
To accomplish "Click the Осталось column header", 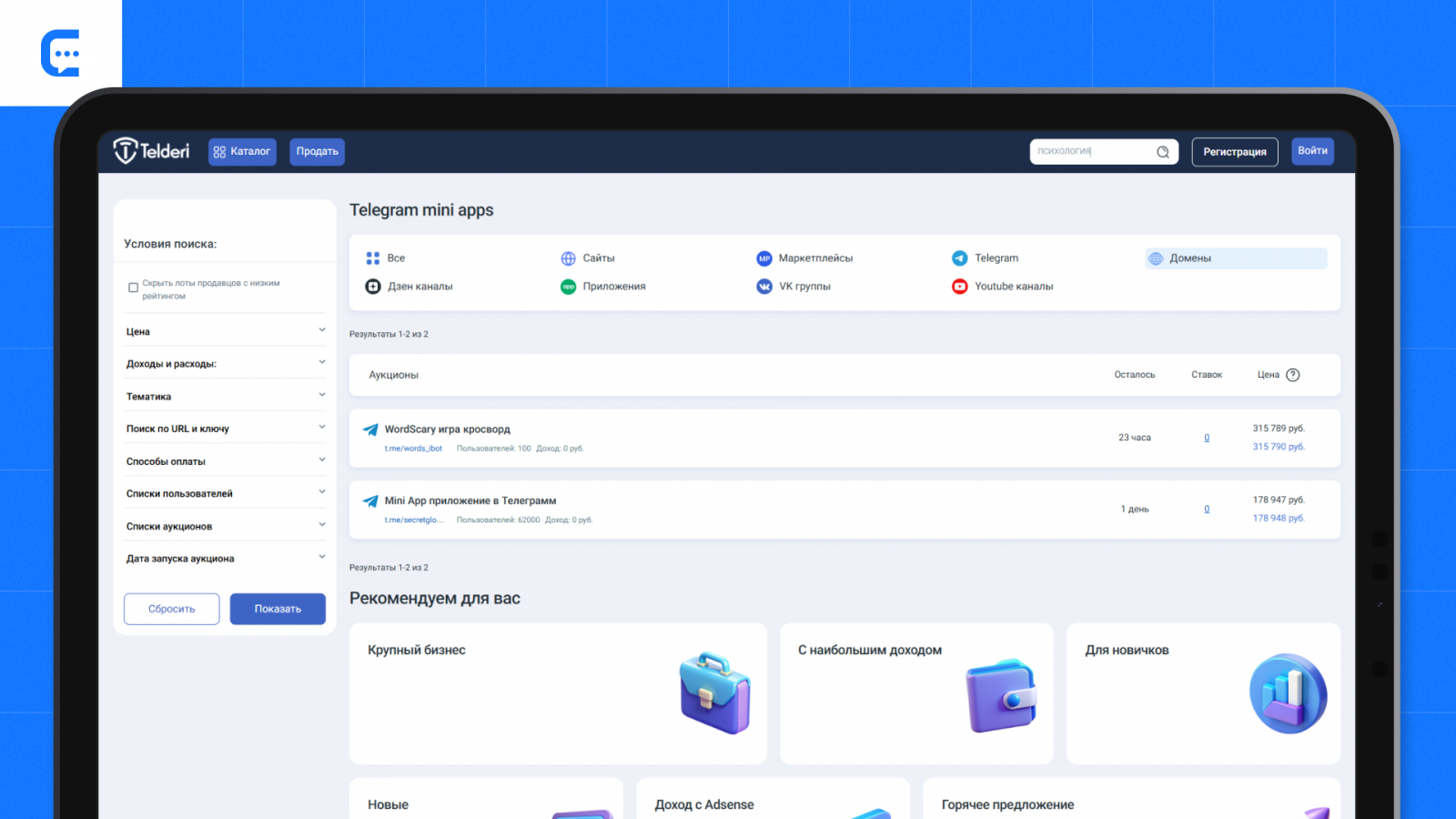I will click(x=1135, y=375).
